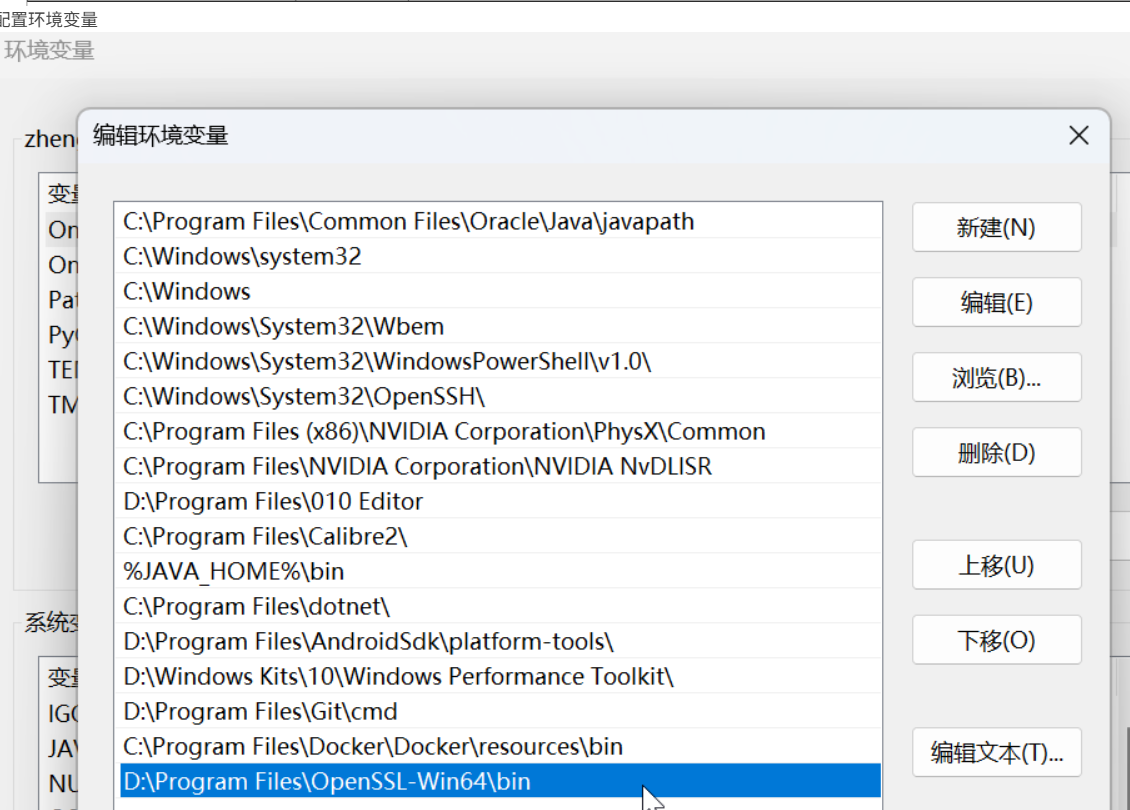Select the 010 Editor path entry
Viewport: 1130px width, 810px height.
273,501
